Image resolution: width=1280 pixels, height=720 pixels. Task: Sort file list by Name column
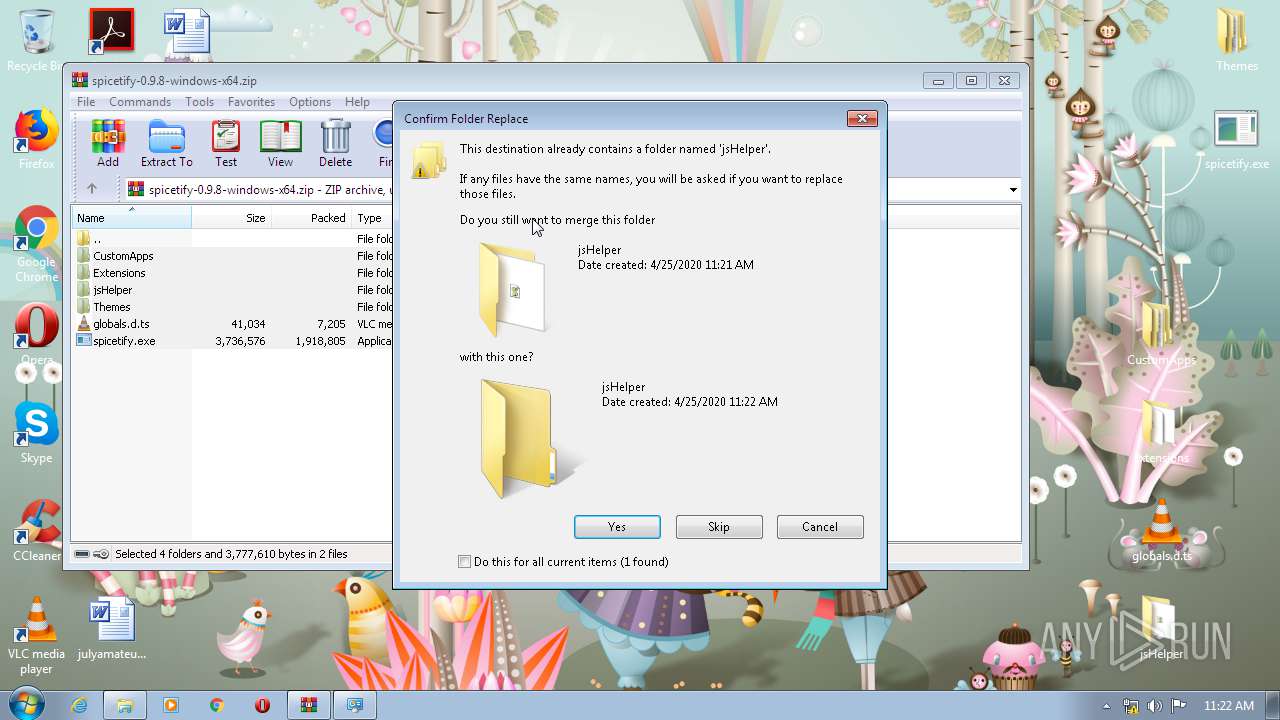131,218
